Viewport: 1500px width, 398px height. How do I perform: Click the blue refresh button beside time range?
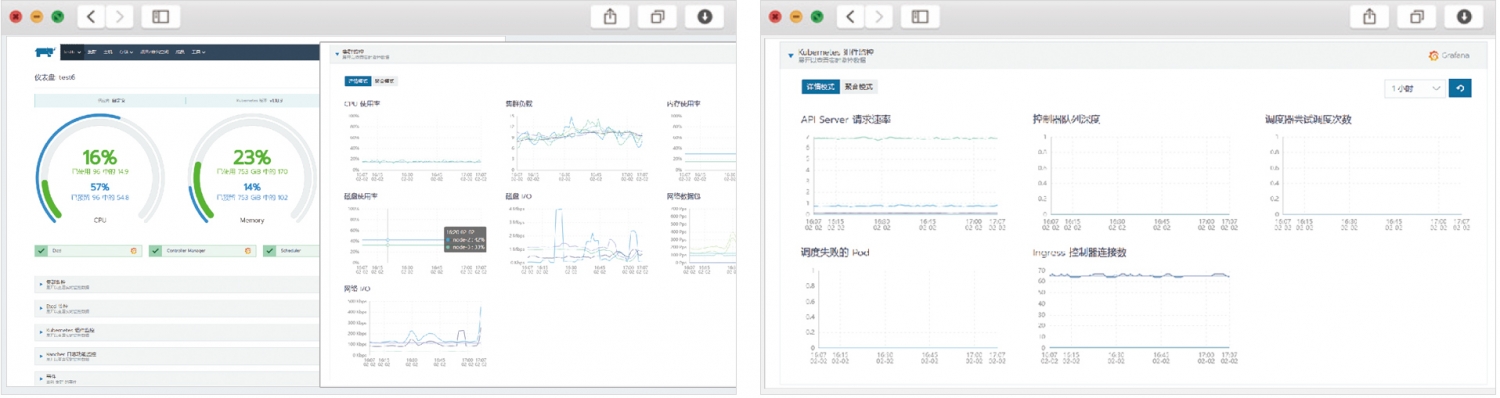(1460, 88)
